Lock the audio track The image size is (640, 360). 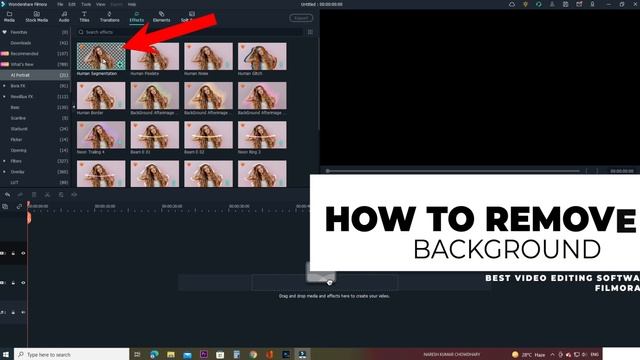tap(13, 312)
